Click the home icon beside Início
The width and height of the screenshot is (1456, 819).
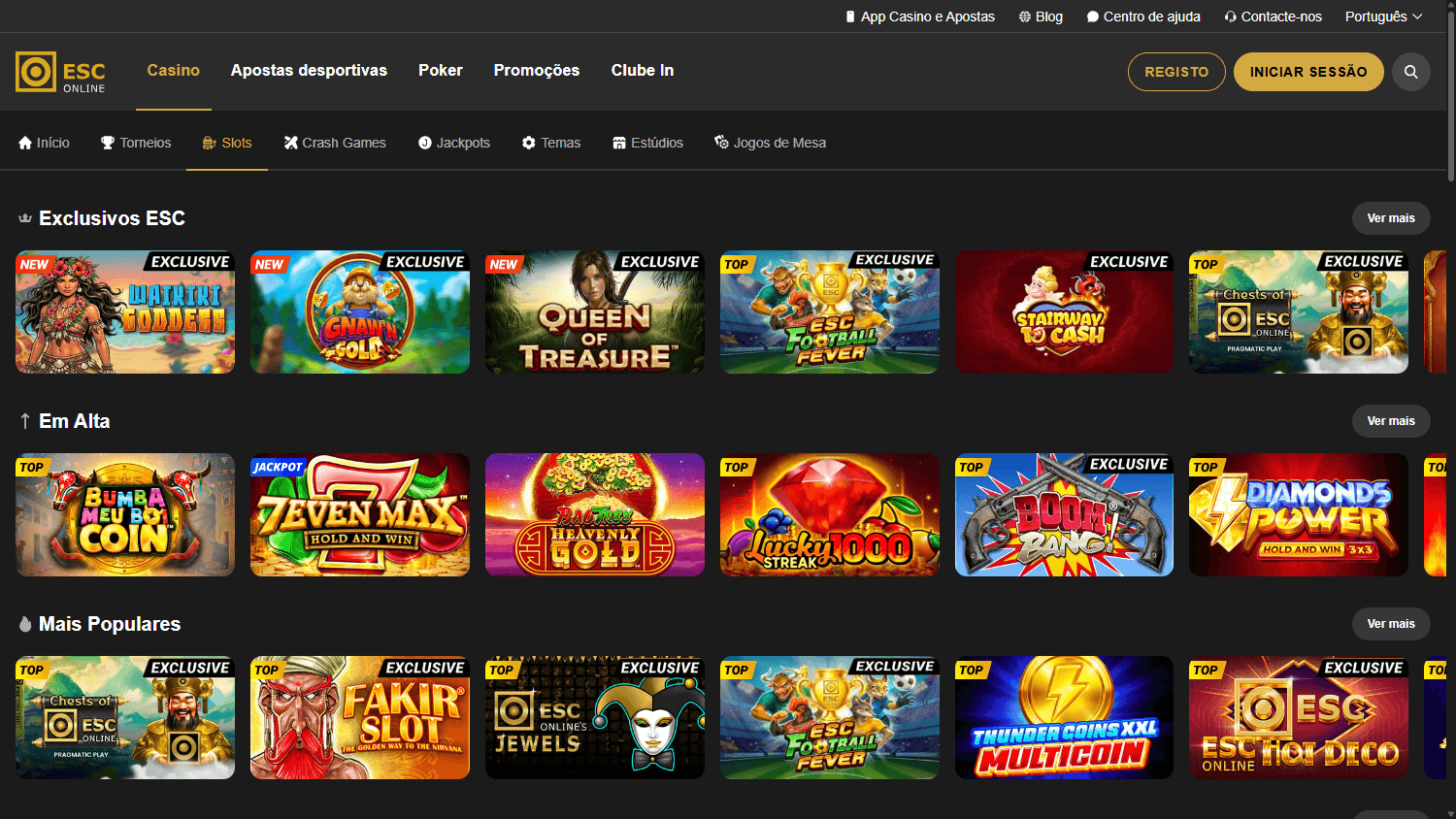25,143
